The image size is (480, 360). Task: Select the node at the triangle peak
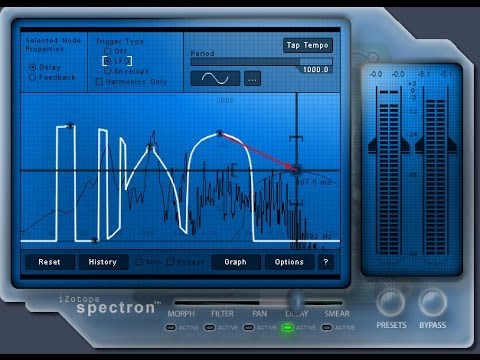(150, 146)
